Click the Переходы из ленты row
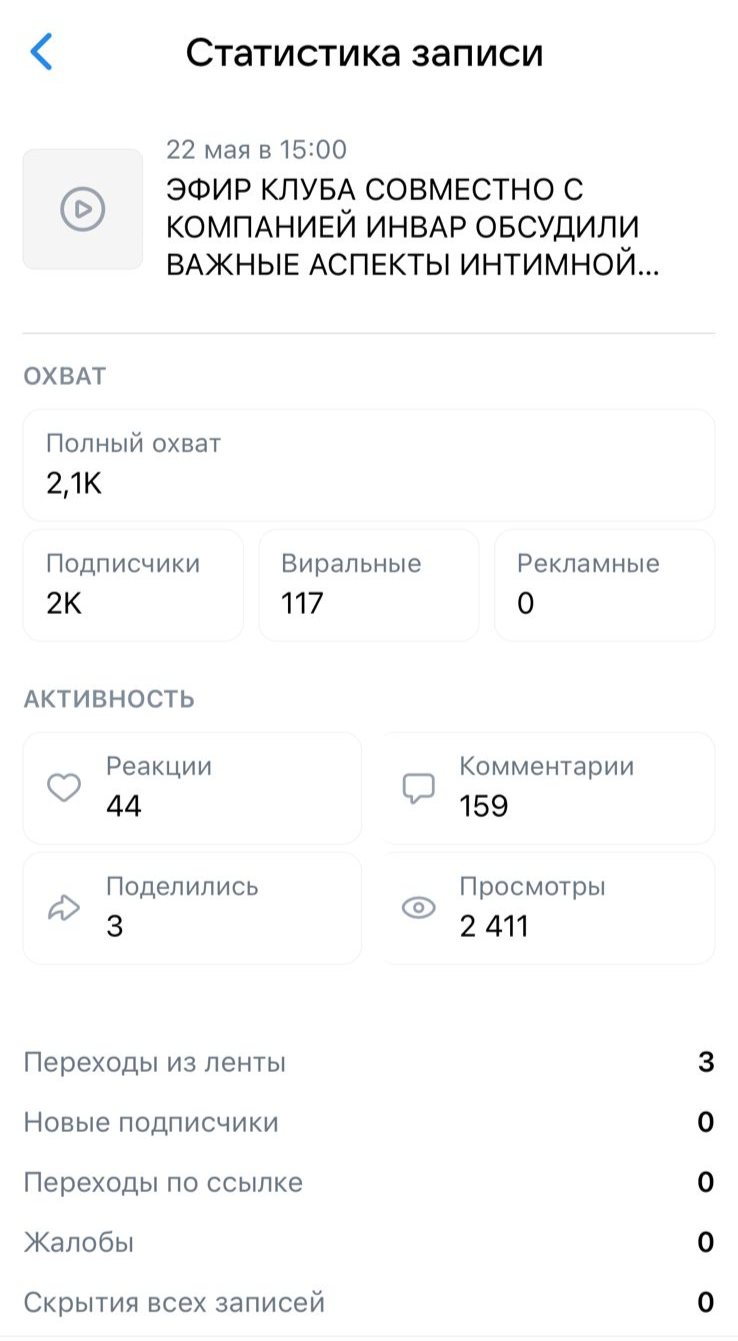Image resolution: width=738 pixels, height=1341 pixels. 368,1062
